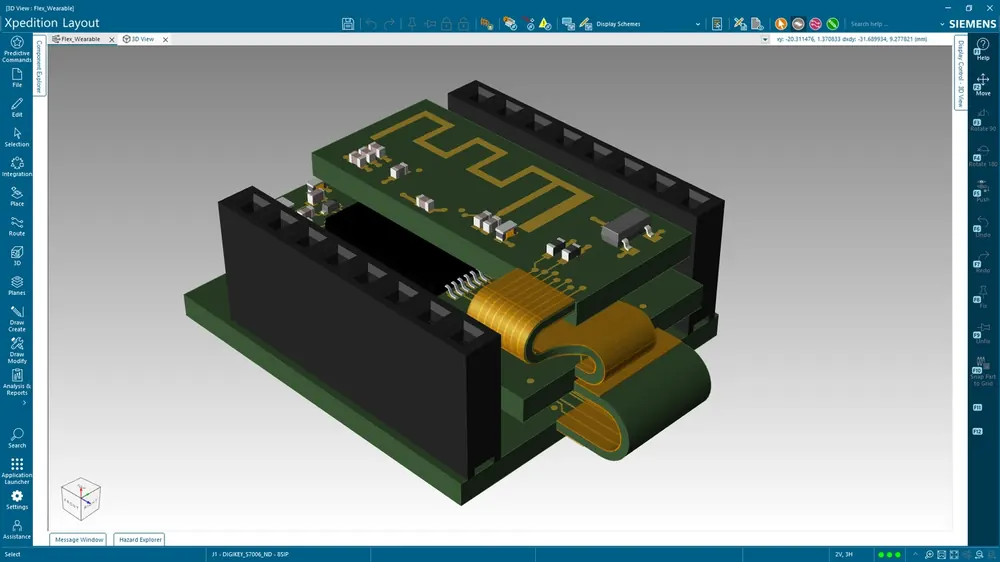
Task: Open Display Control - 3D View side tab
Action: click(x=960, y=74)
